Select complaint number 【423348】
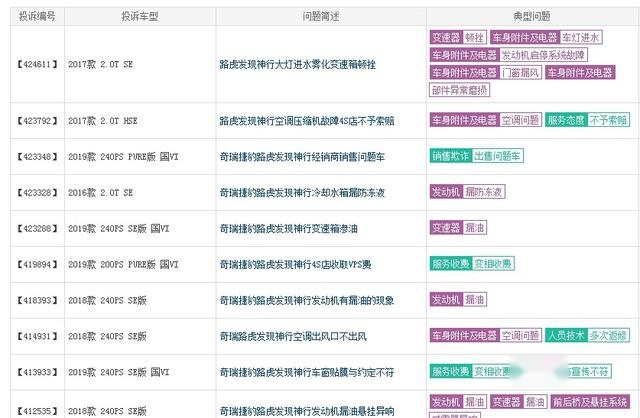640x418 pixels. coord(37,157)
